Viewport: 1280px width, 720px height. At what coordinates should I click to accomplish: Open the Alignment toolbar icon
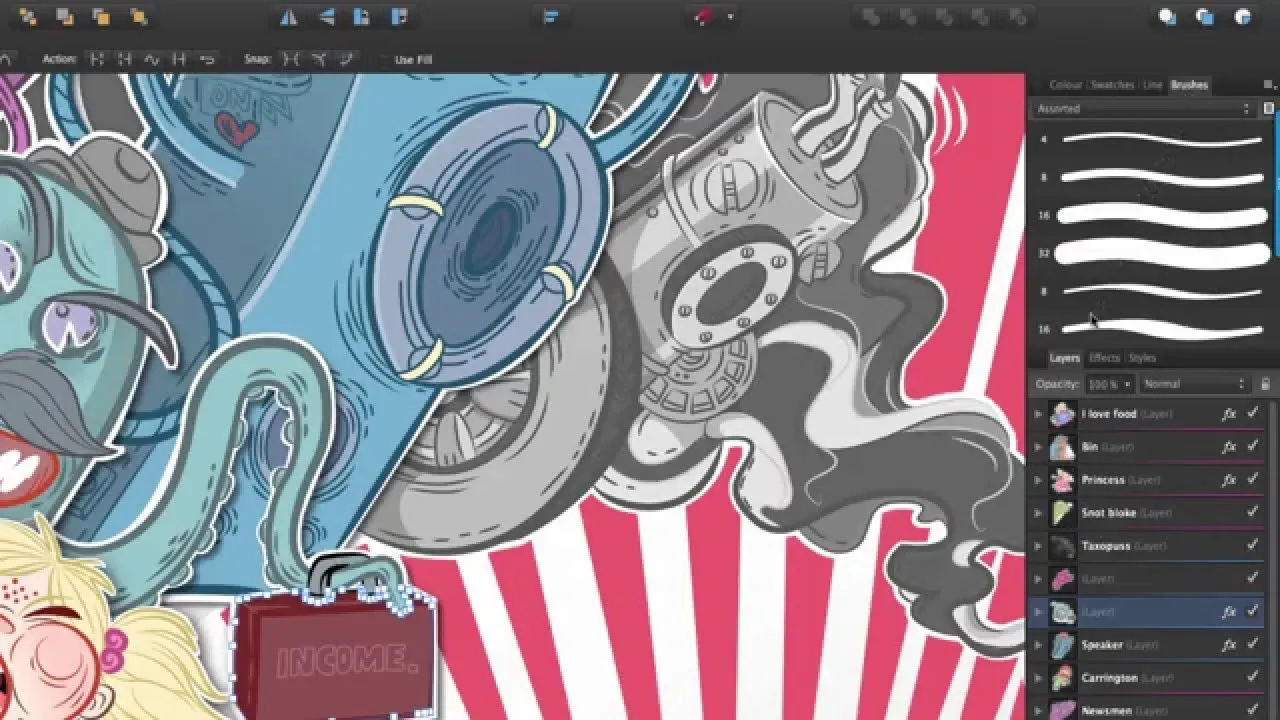coord(550,17)
